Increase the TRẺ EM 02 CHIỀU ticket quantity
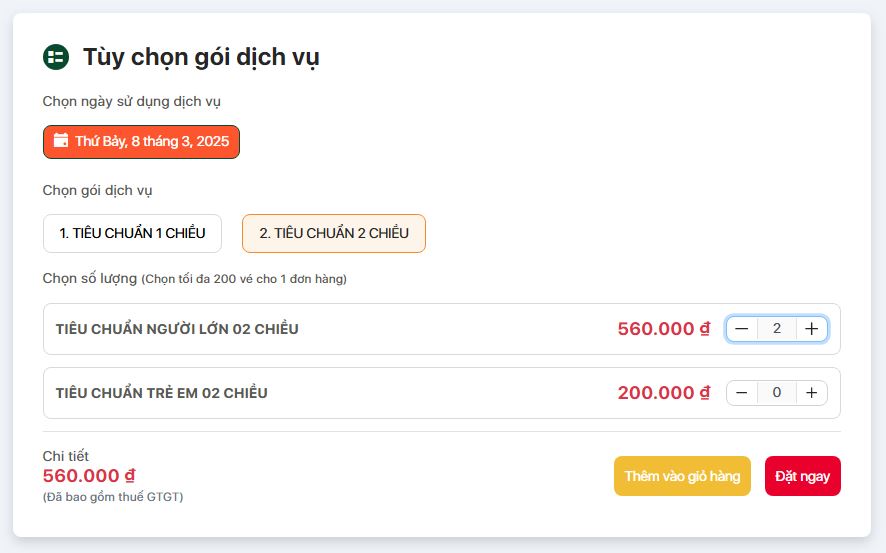 [x=812, y=393]
